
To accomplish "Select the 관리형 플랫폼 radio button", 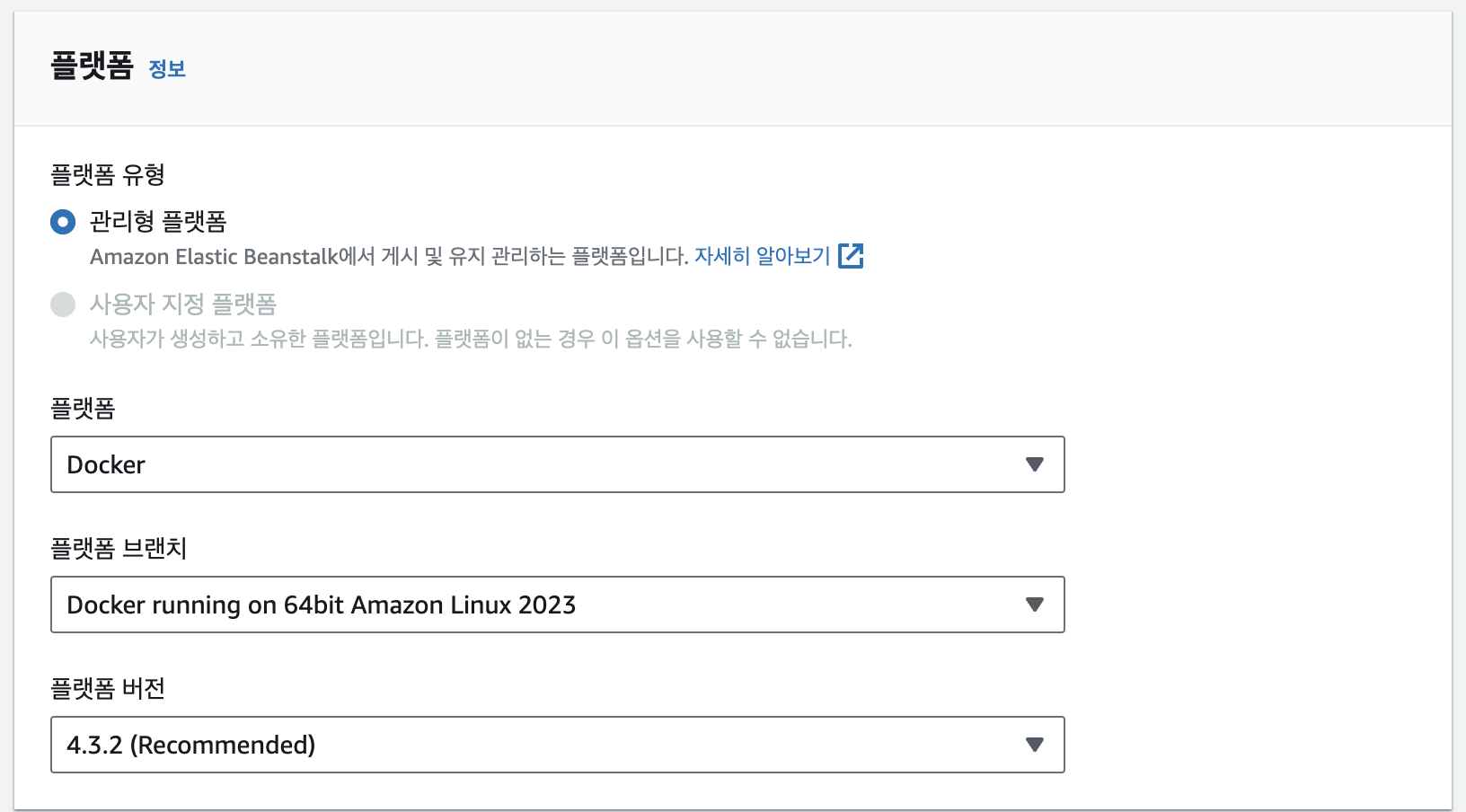I will point(63,222).
